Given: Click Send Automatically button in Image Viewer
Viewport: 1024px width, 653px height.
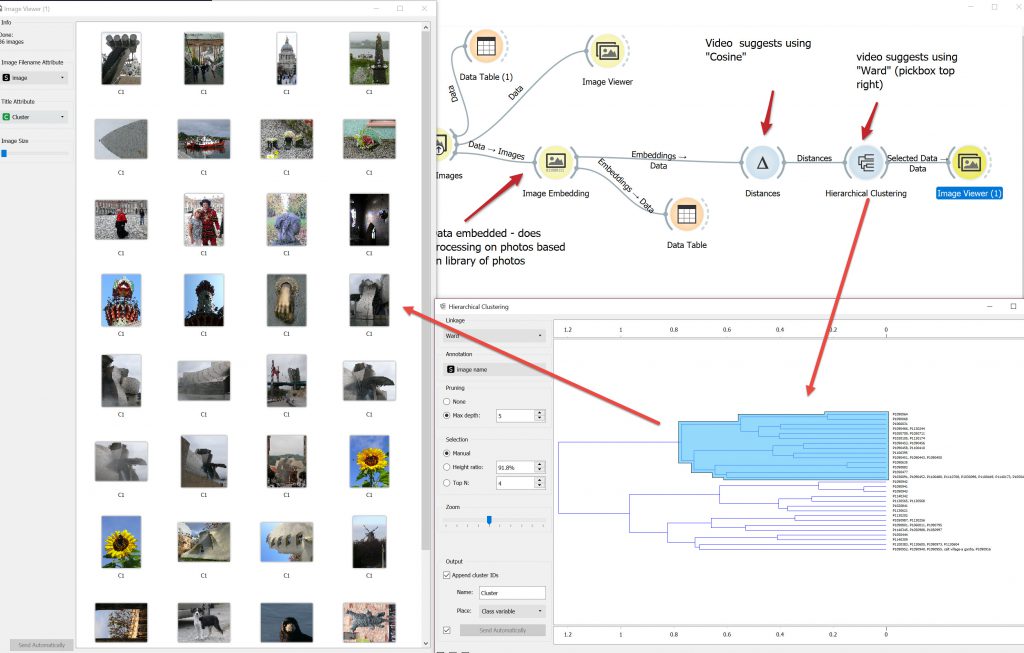Looking at the screenshot, I should 42,645.
